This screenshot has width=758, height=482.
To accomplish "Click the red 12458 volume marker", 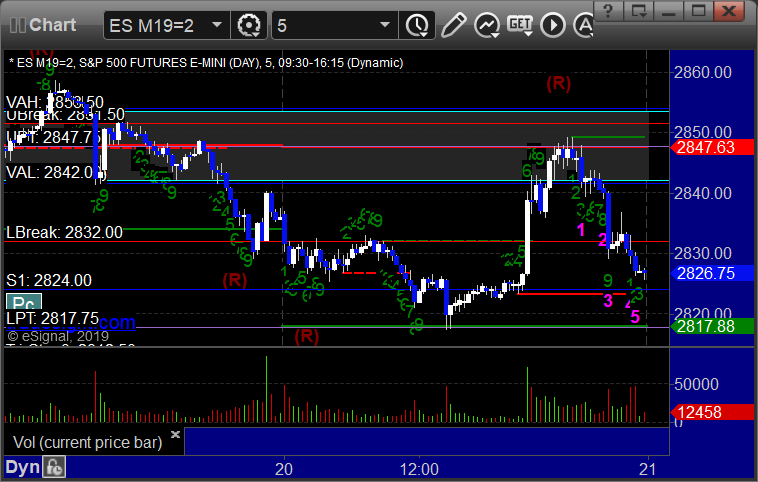I will 712,412.
